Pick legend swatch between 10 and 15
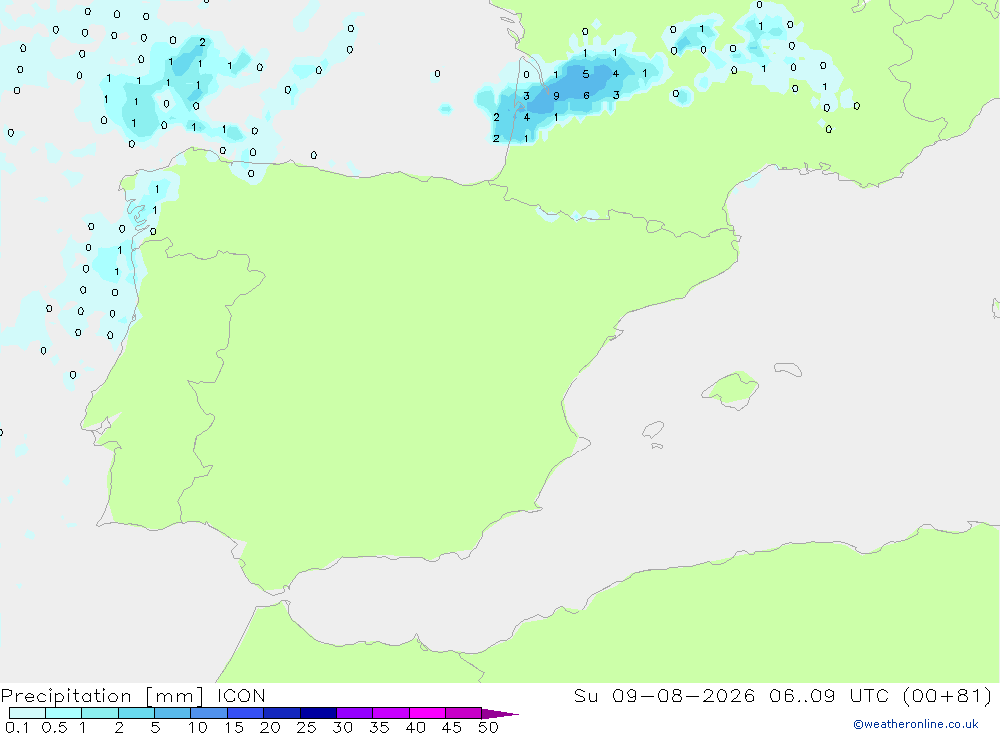This screenshot has width=1000, height=733. click(x=209, y=713)
